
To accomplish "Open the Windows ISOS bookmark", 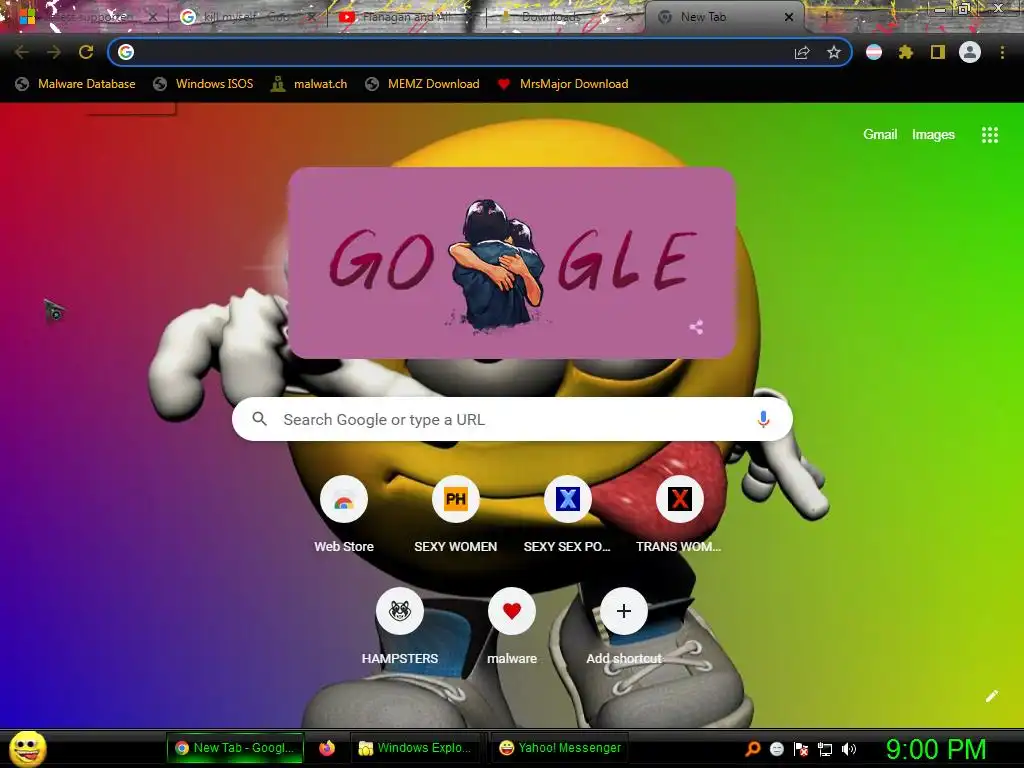I will click(204, 84).
